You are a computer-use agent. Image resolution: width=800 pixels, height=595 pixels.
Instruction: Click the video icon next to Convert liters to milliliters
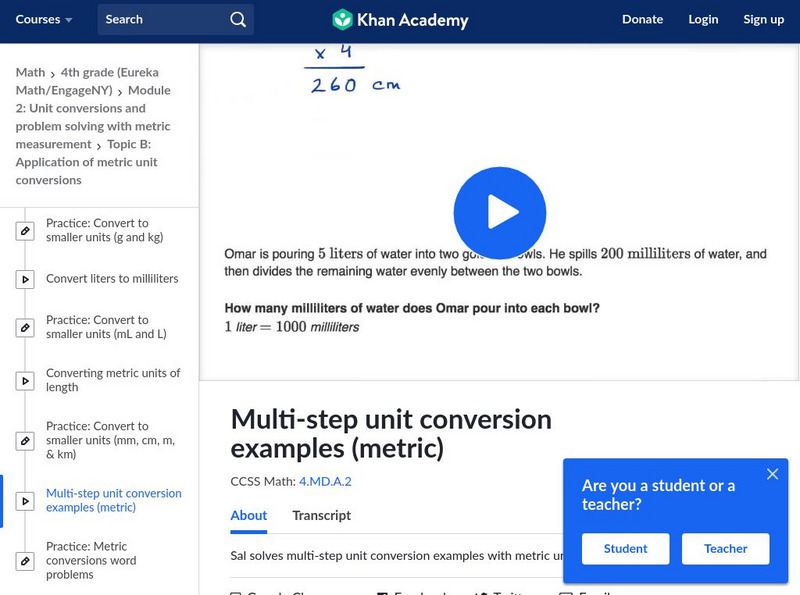click(25, 279)
